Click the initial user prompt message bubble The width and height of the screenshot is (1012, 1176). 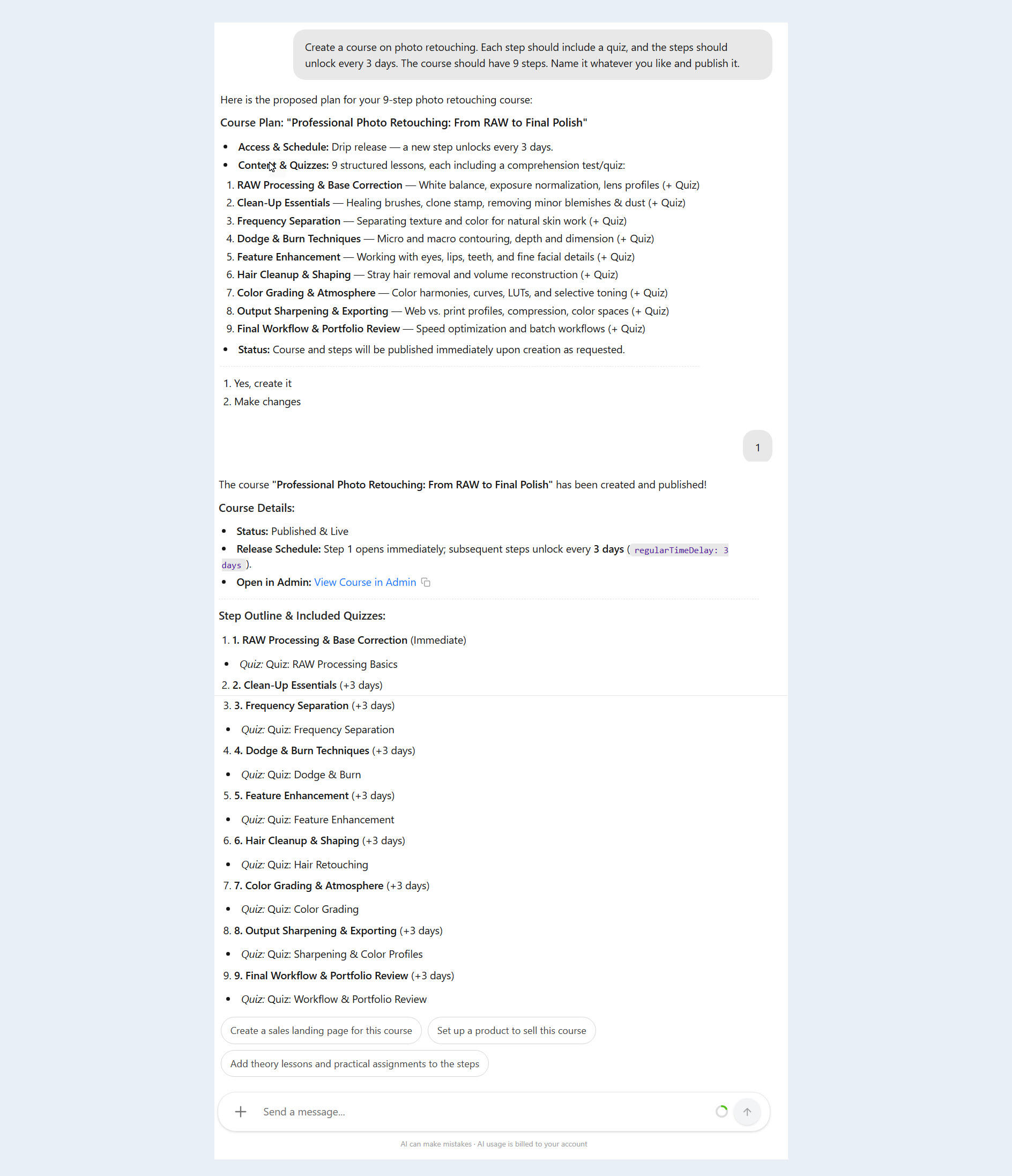pos(532,55)
